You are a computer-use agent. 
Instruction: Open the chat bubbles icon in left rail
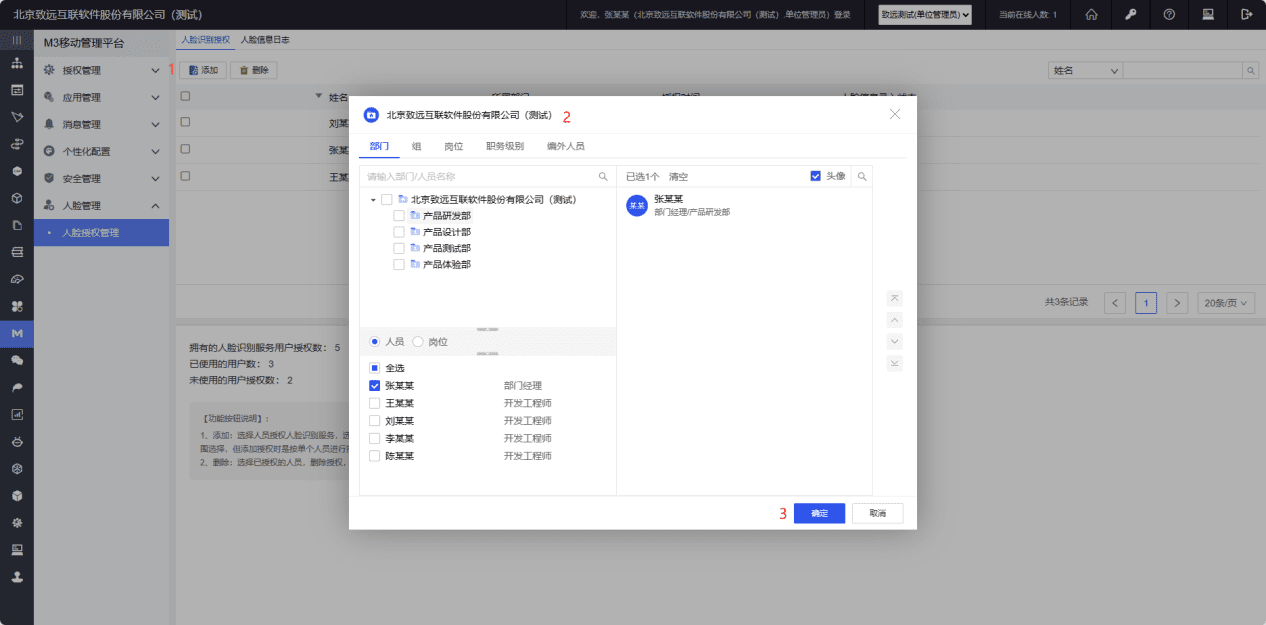pyautogui.click(x=17, y=360)
